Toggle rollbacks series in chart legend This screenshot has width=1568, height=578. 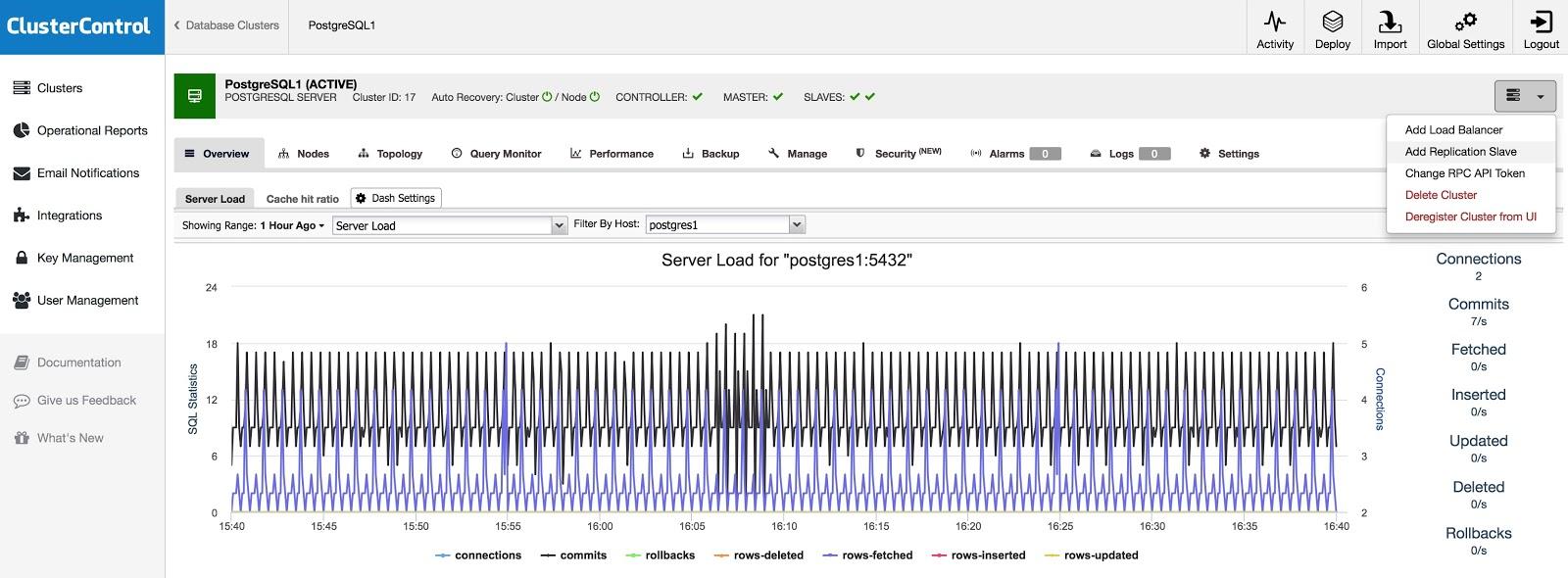pos(661,555)
